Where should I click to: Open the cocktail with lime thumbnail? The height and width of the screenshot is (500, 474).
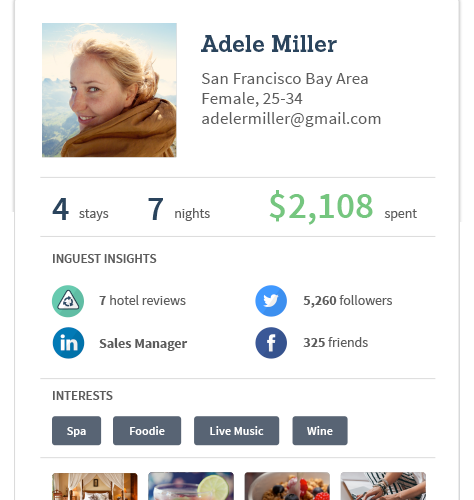tap(191, 486)
